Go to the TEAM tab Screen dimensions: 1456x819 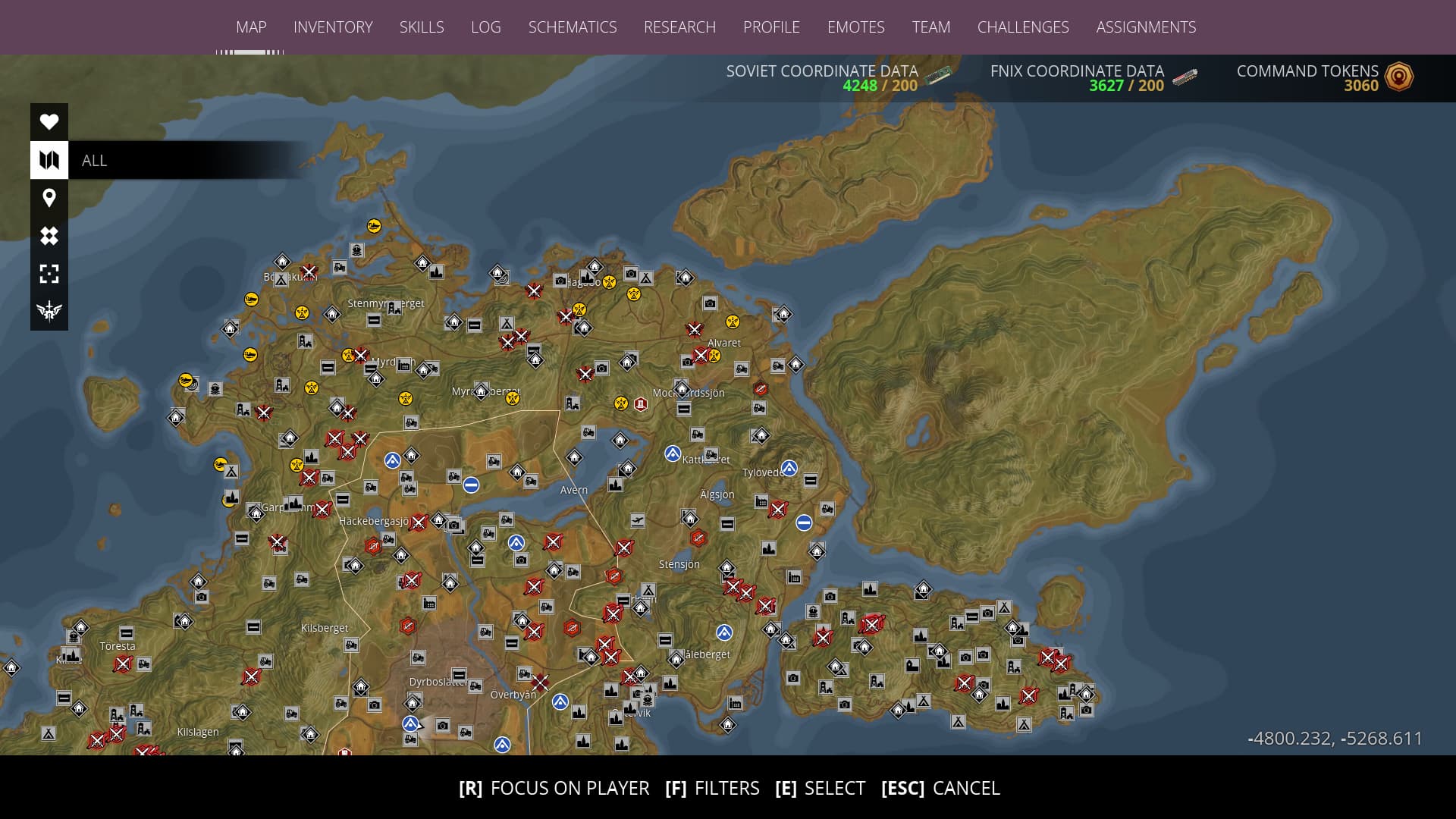click(930, 27)
